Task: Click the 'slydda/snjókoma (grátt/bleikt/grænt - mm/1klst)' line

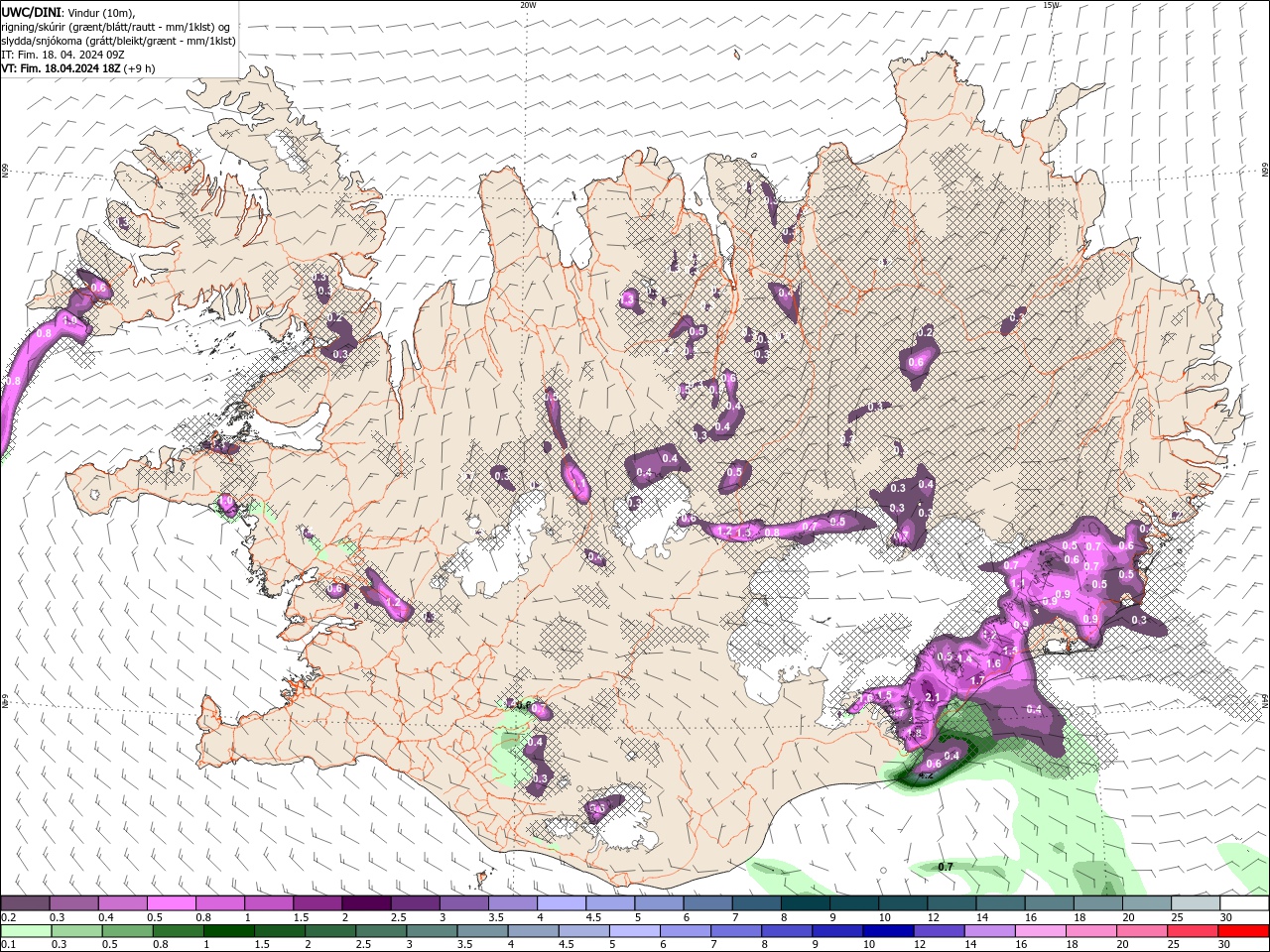Action: 118,41
